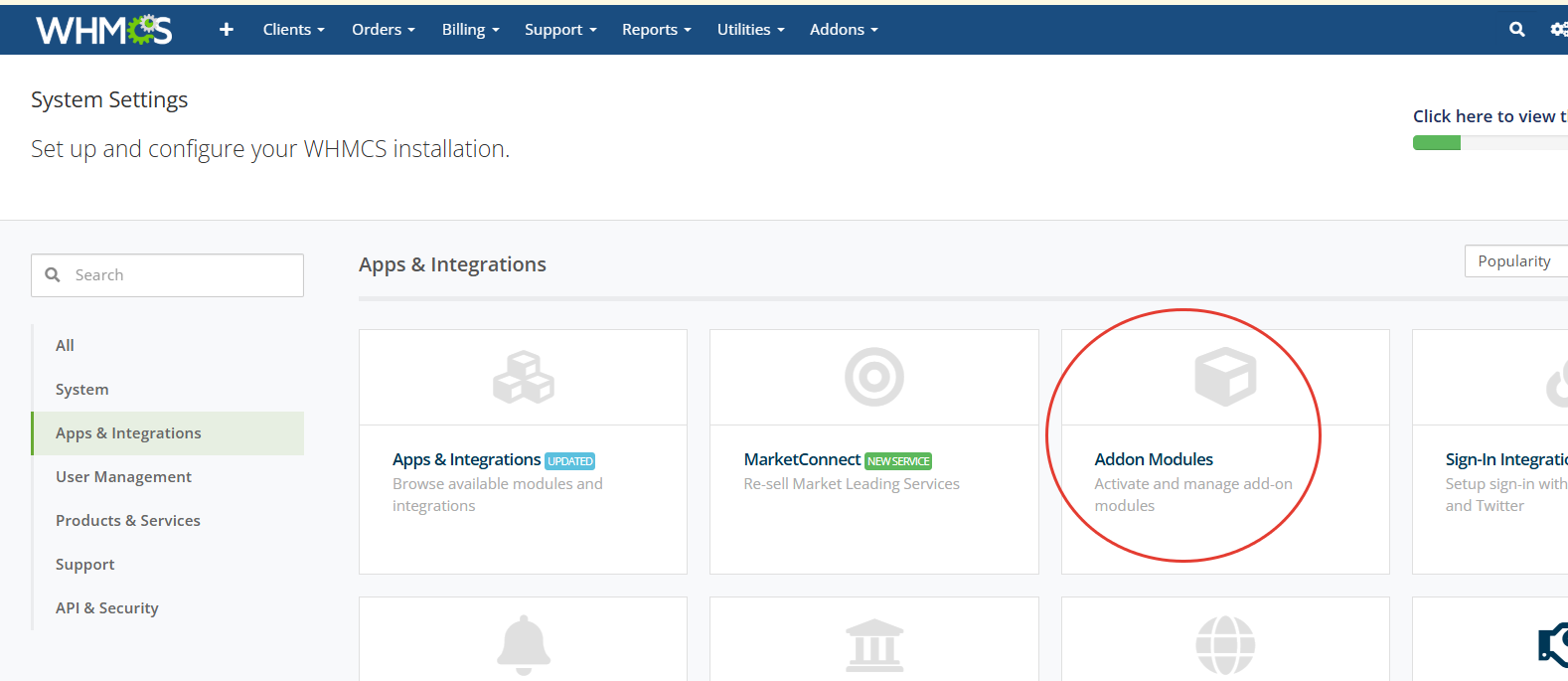Click the bank building tile icon
Viewport: 1568px width, 681px height.
[x=873, y=645]
